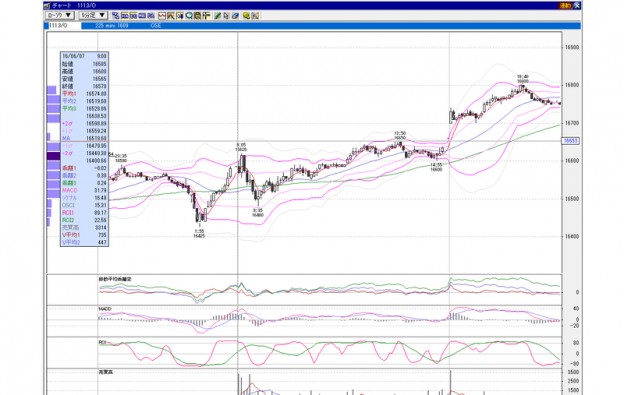The image size is (624, 395).
Task: Select the arrow pointer cursor tool
Action: point(226,16)
